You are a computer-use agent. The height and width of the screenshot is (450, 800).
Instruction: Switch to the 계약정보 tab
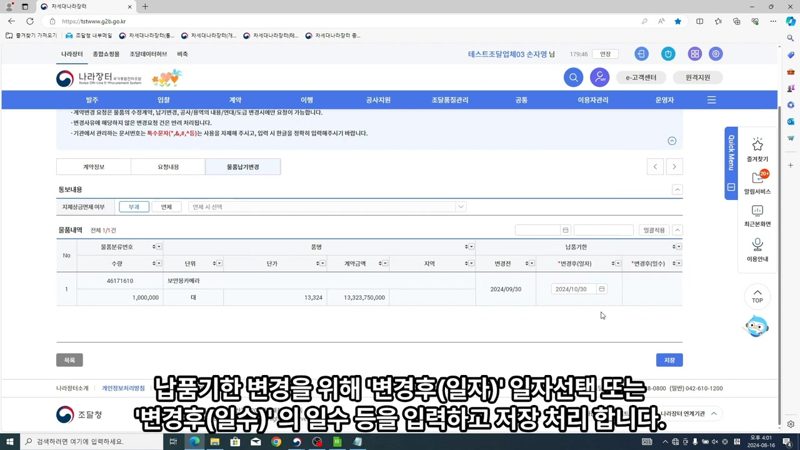tap(93, 167)
